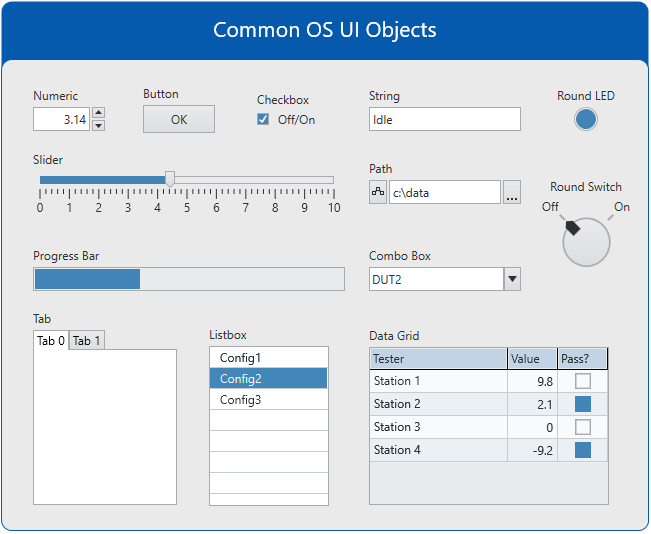This screenshot has width=651, height=534.
Task: Click the ellipsis browse button beside Path
Action: 512,193
